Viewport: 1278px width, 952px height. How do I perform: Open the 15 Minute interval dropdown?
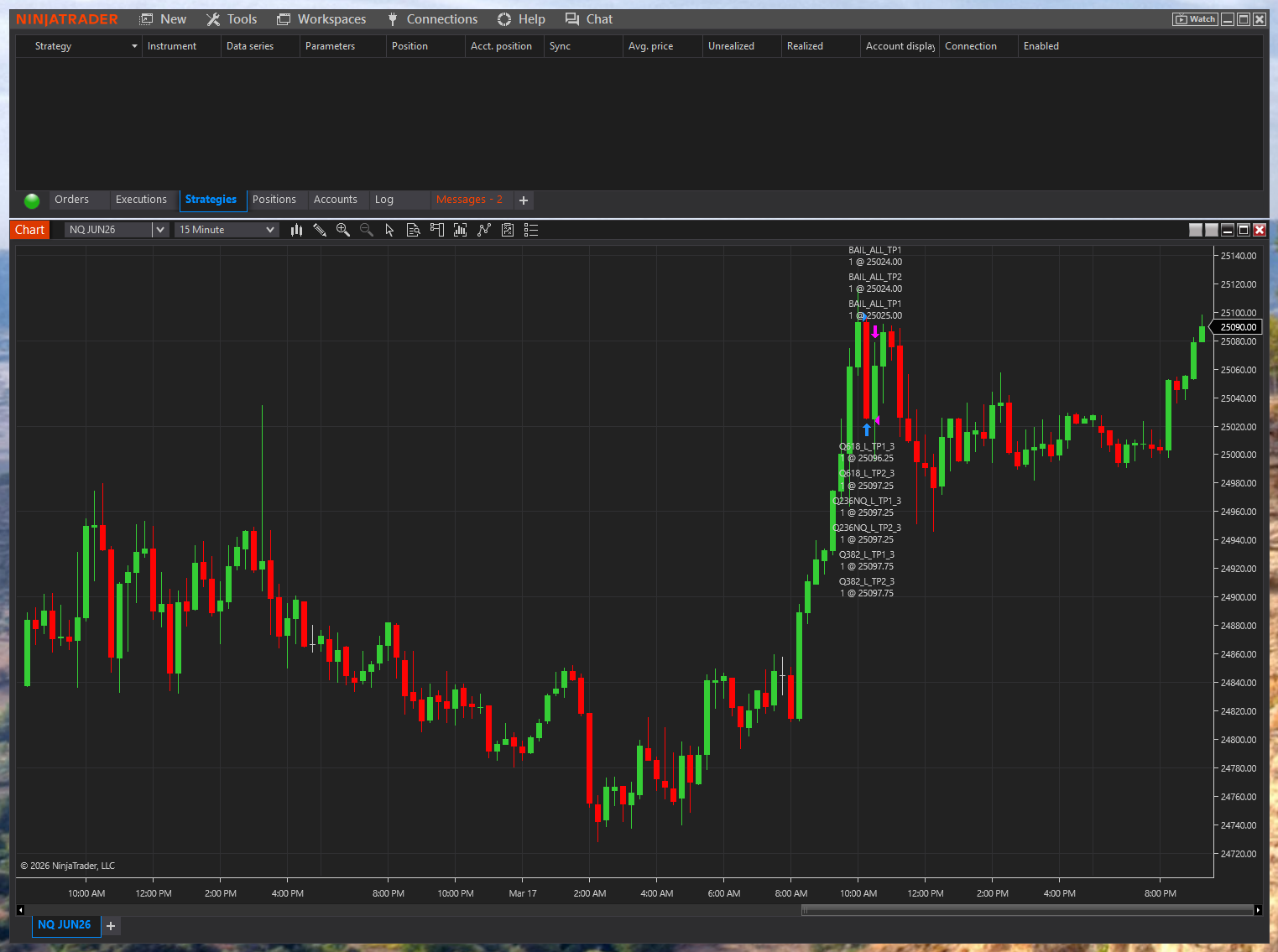(x=270, y=229)
